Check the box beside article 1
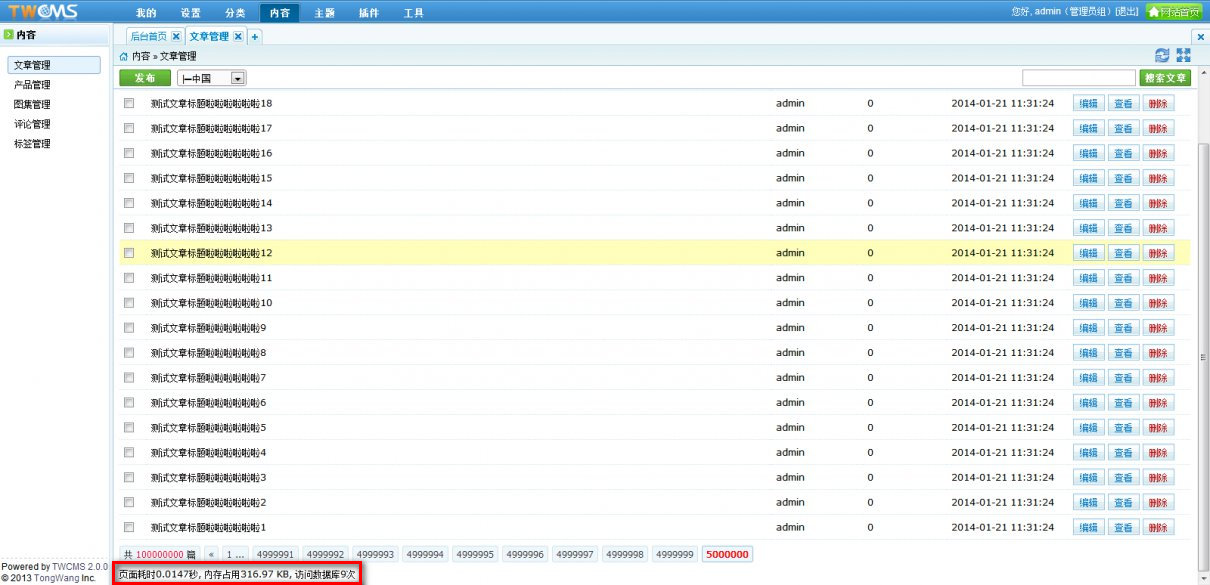The image size is (1210, 585). pos(129,527)
